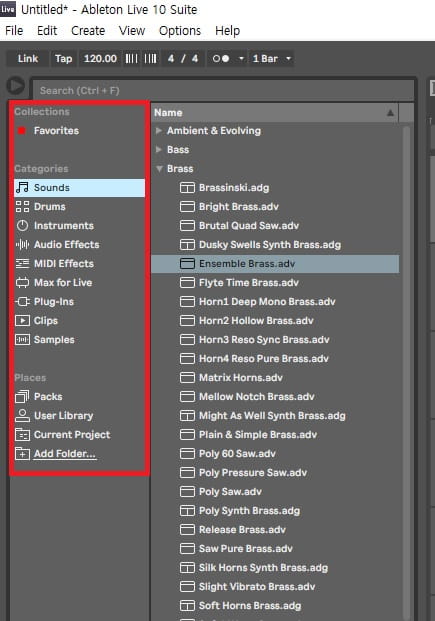Click the Name column header
The height and width of the screenshot is (621, 435).
pyautogui.click(x=275, y=113)
